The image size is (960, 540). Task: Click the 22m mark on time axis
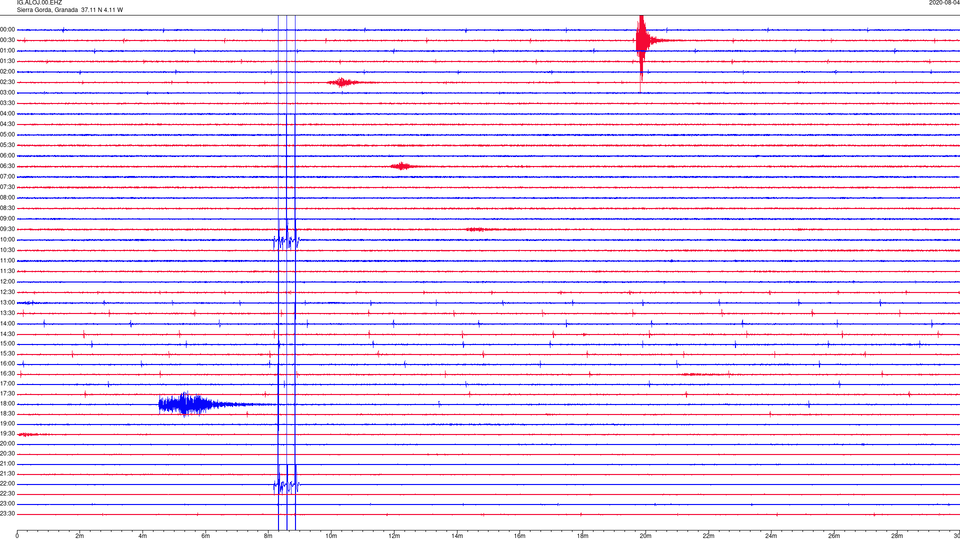[708, 536]
